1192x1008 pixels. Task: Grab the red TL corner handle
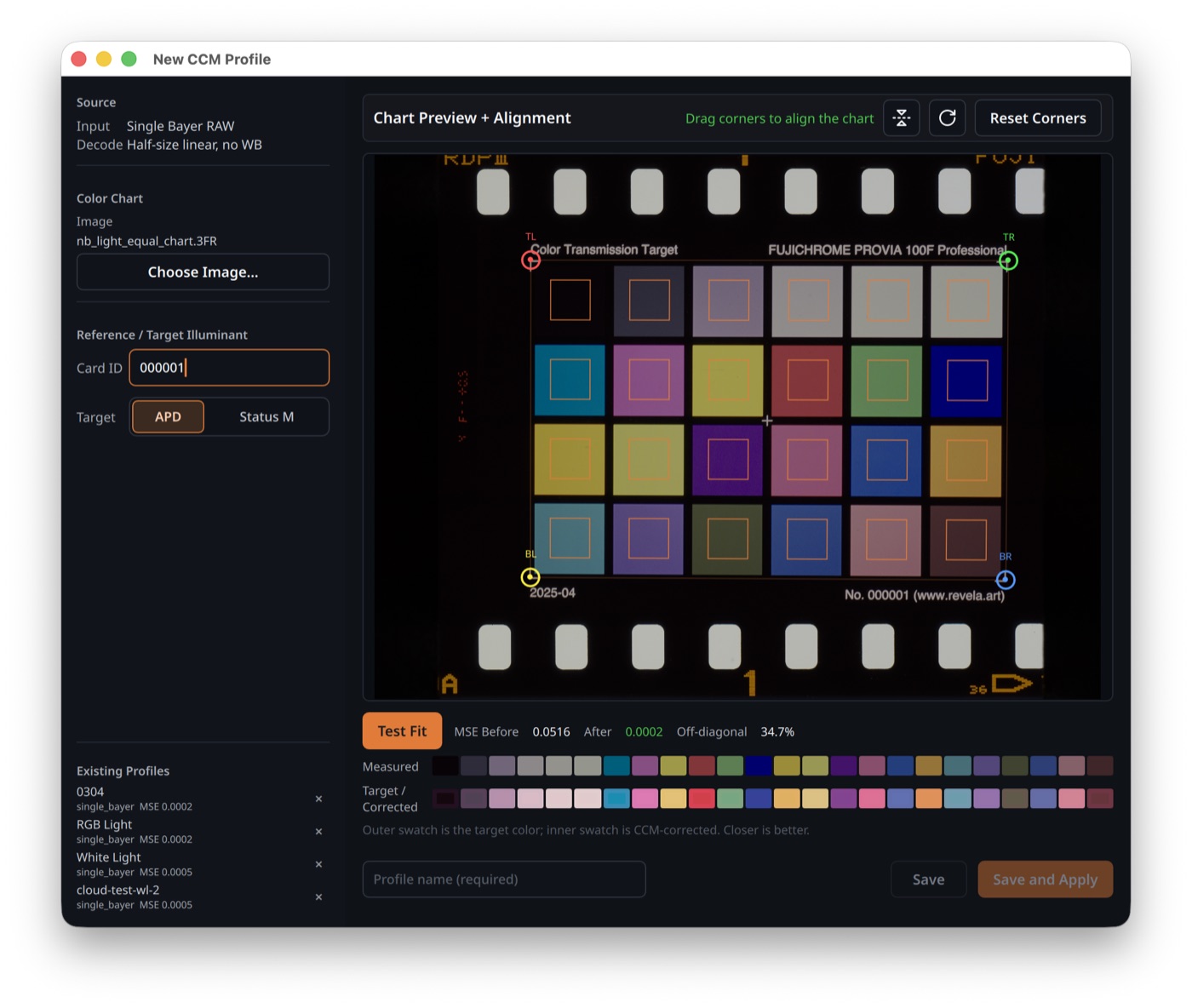point(531,261)
